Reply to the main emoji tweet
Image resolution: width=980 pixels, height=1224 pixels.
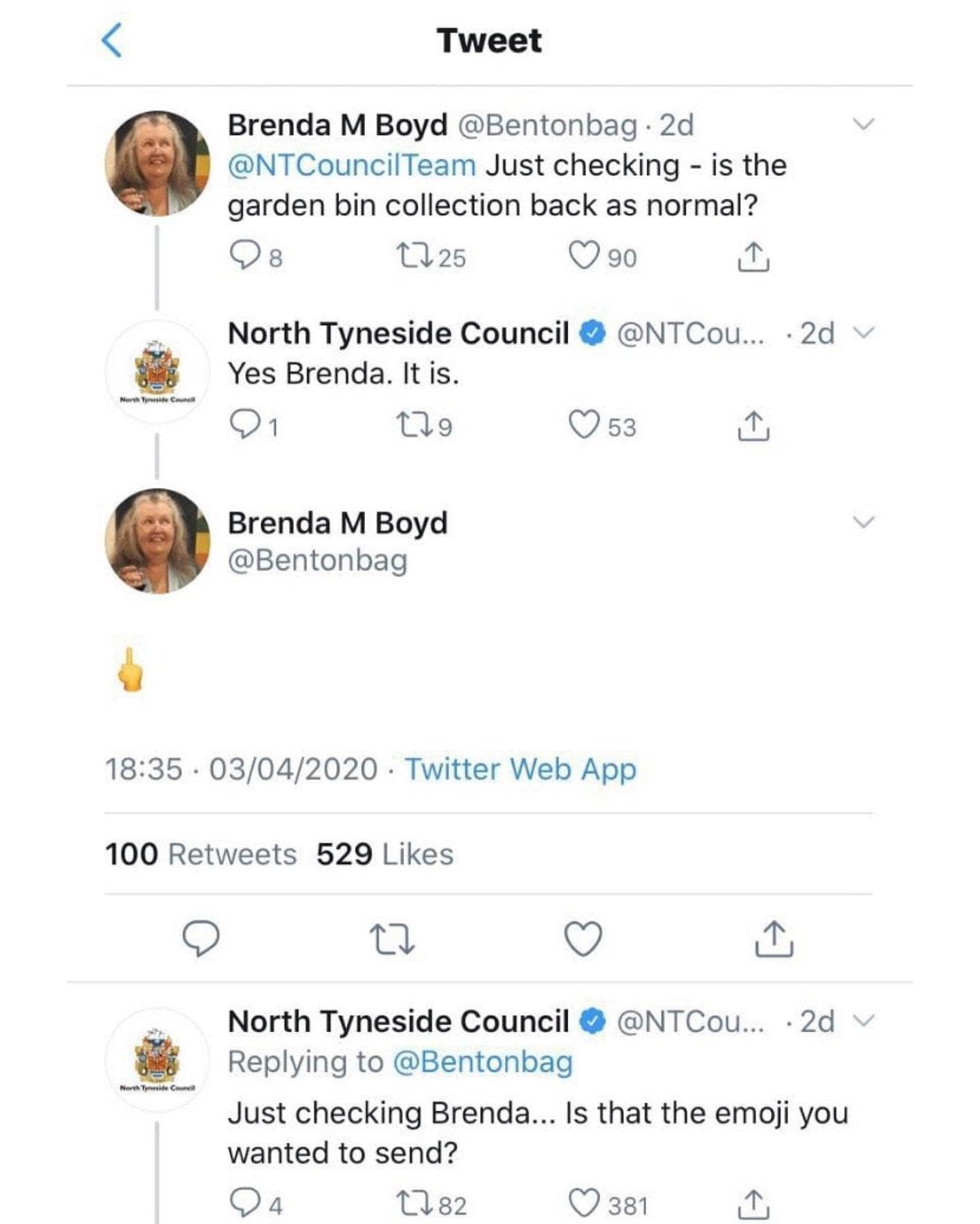click(201, 939)
